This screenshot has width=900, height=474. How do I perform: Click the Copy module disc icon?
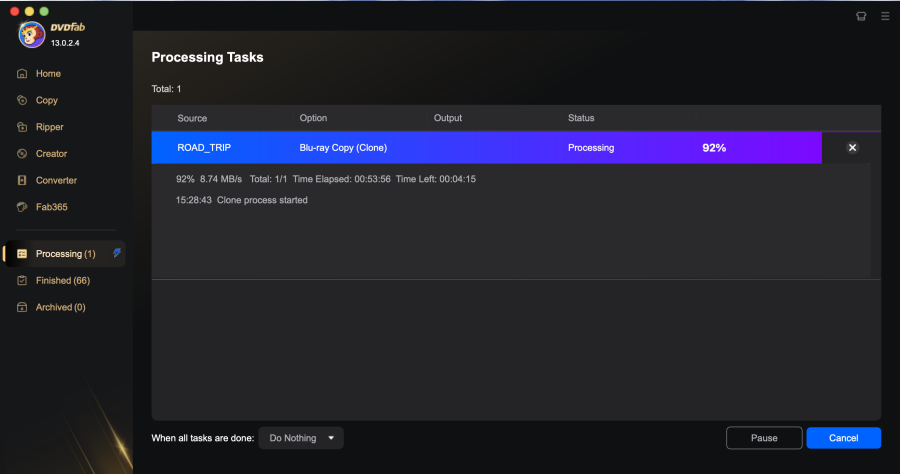(x=22, y=100)
